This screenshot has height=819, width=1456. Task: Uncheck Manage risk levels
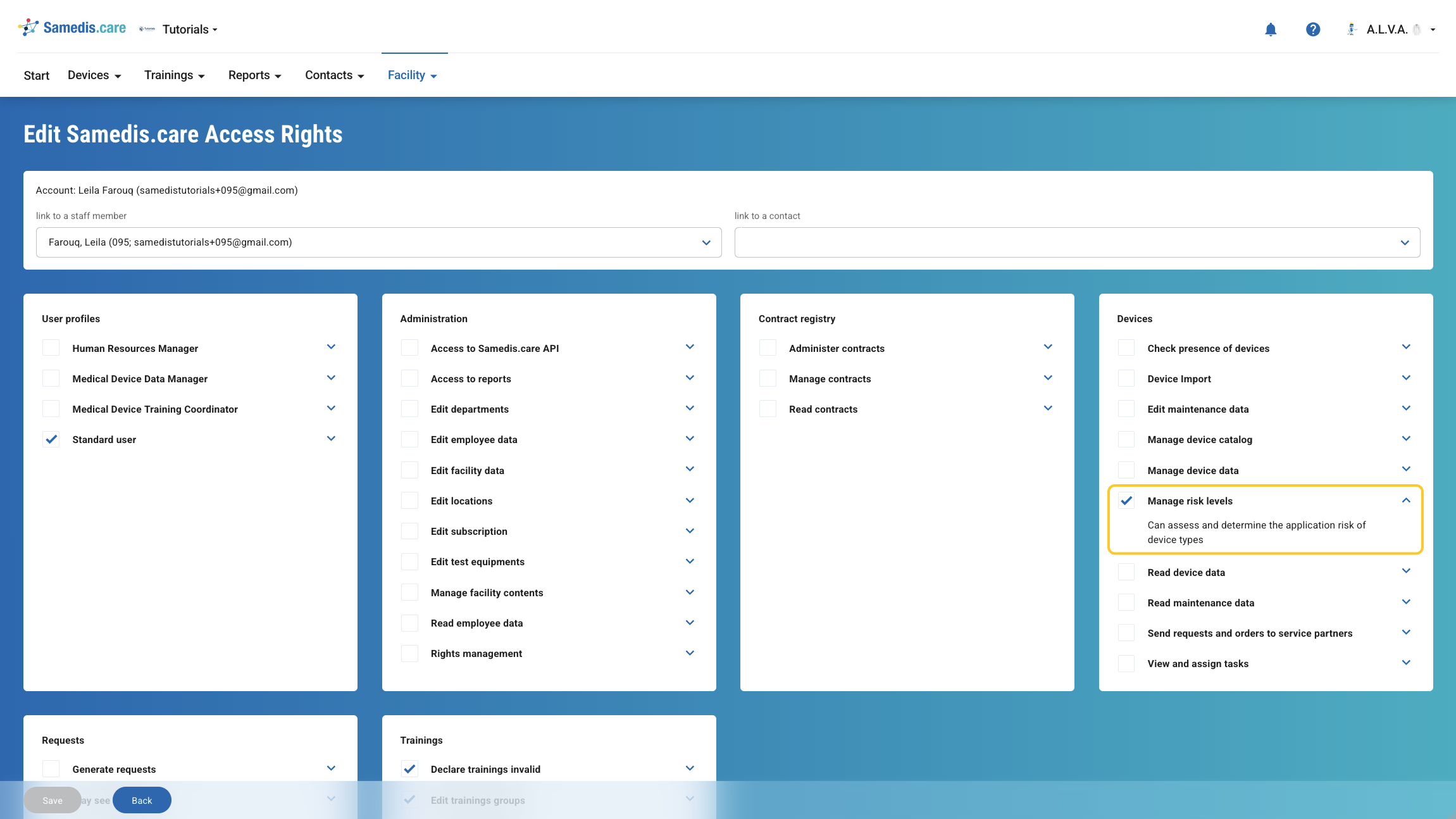[x=1126, y=500]
